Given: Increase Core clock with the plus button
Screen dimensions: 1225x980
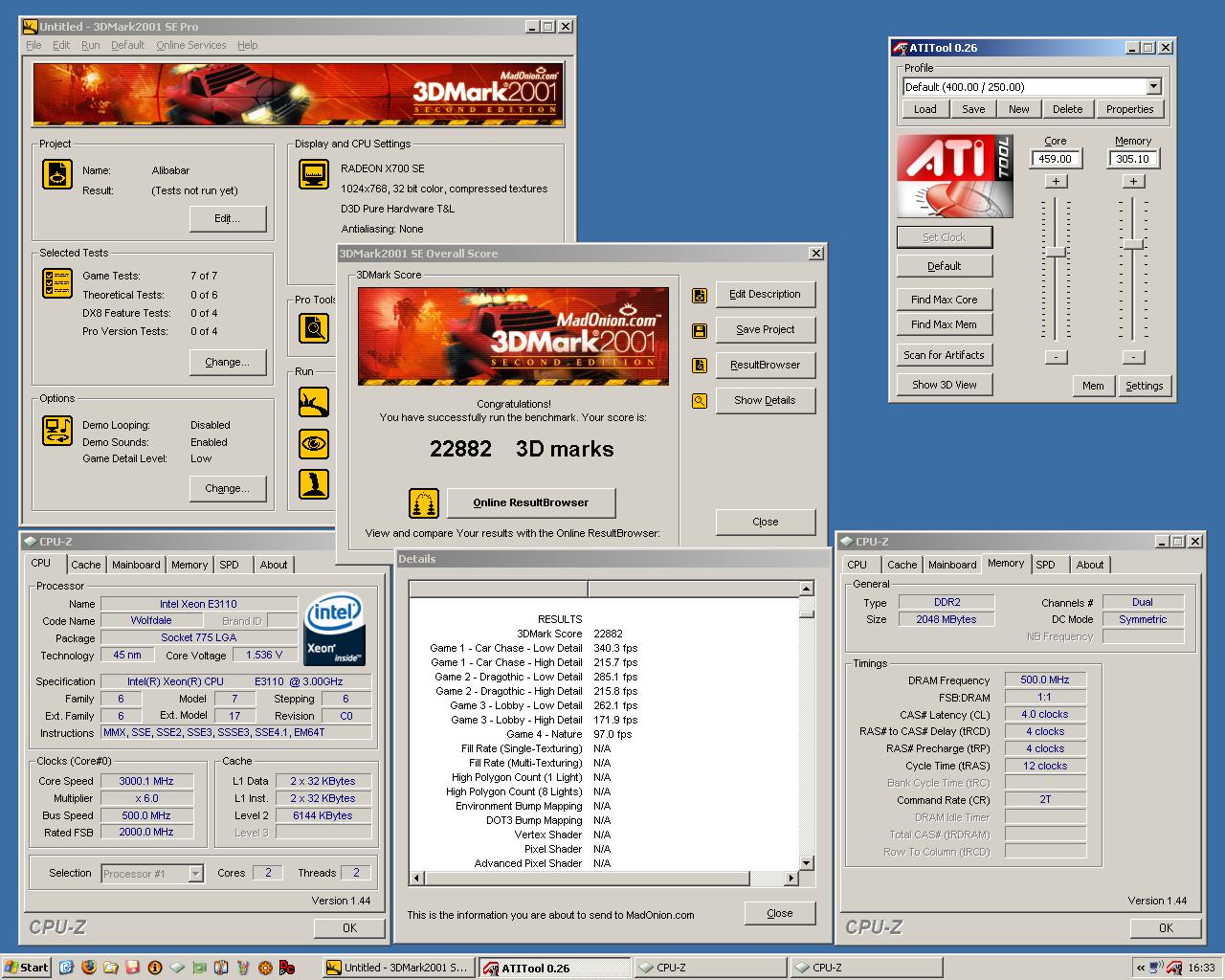Looking at the screenshot, I should tap(1056, 181).
